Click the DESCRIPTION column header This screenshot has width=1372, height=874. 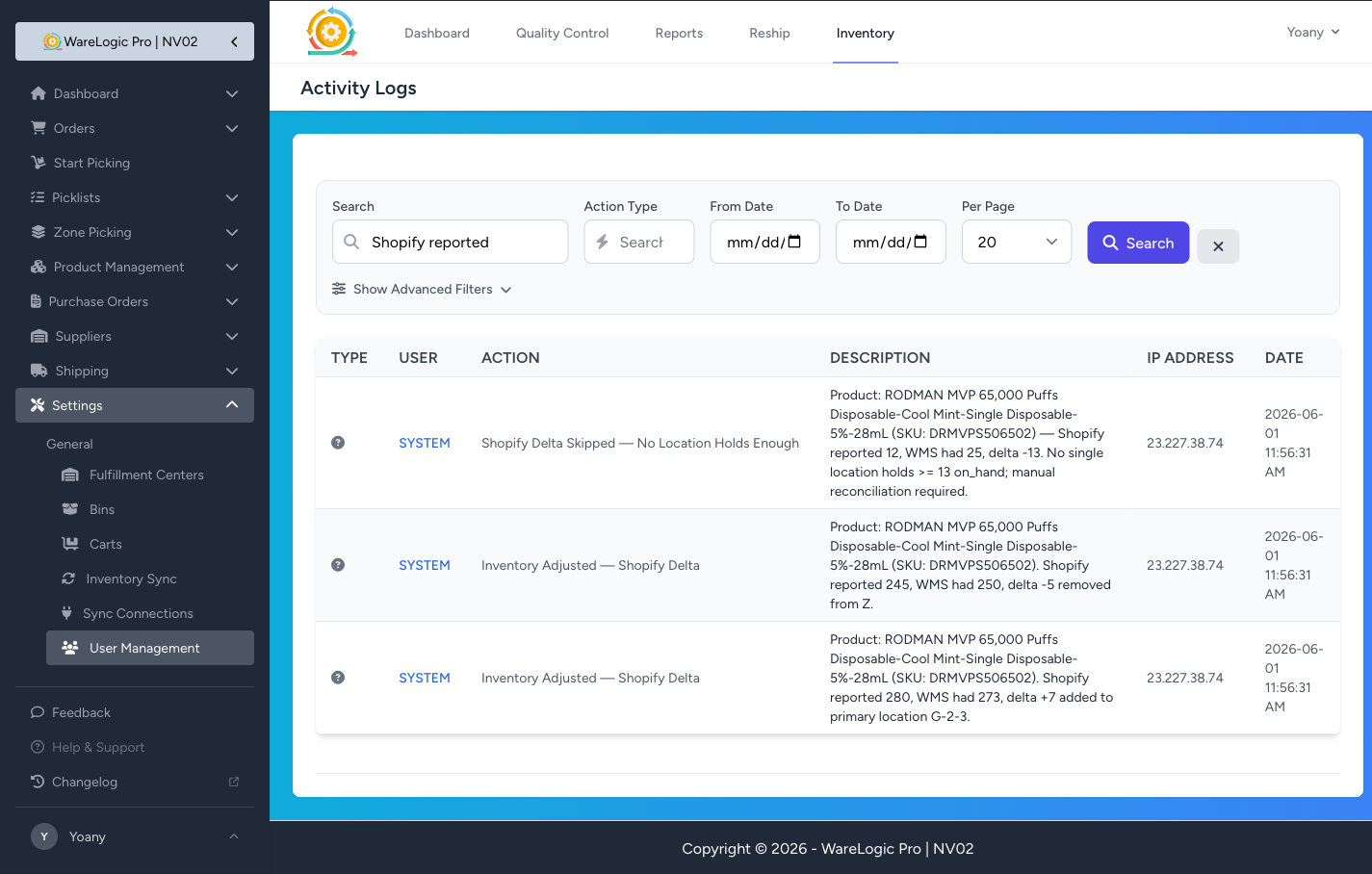[880, 357]
